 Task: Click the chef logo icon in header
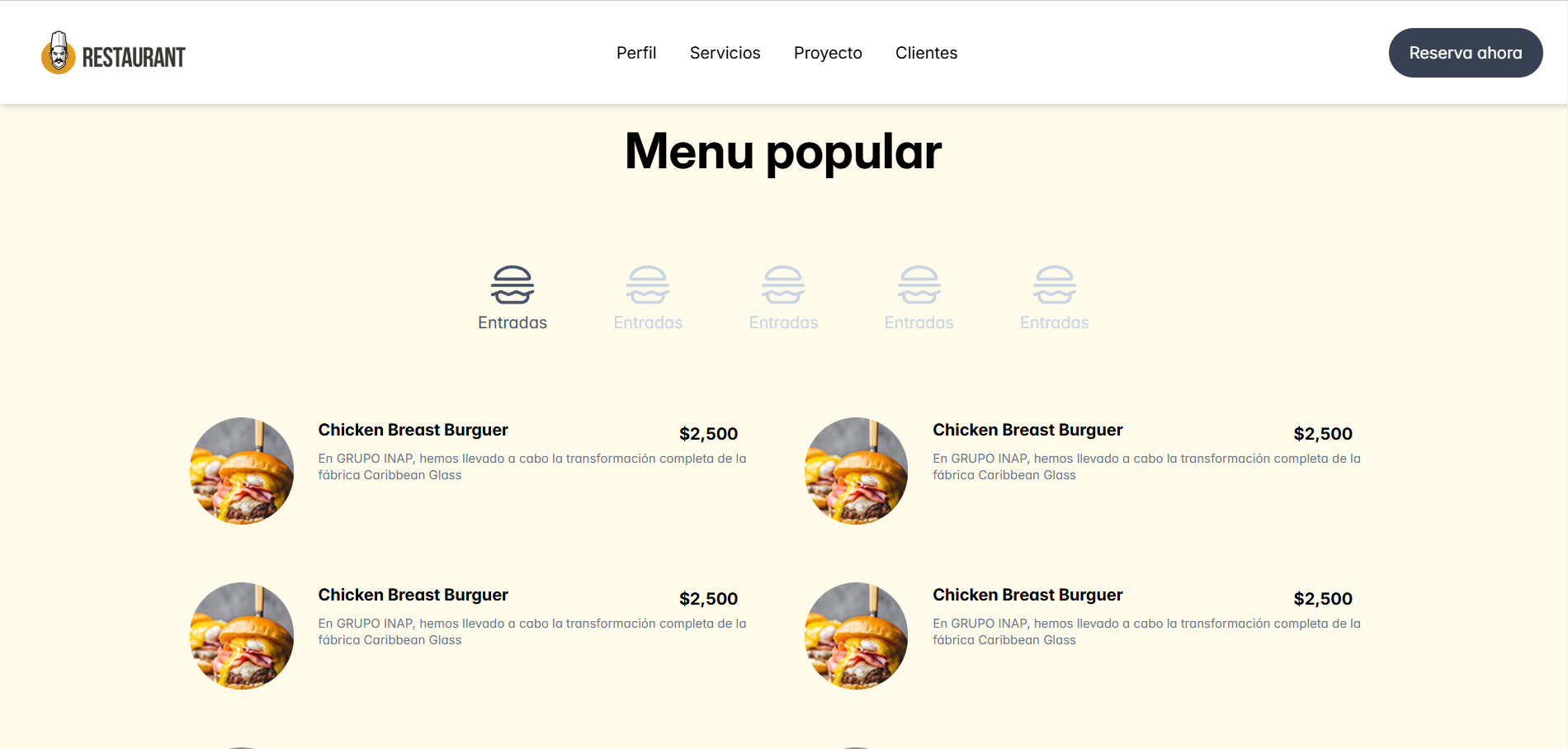[x=58, y=53]
